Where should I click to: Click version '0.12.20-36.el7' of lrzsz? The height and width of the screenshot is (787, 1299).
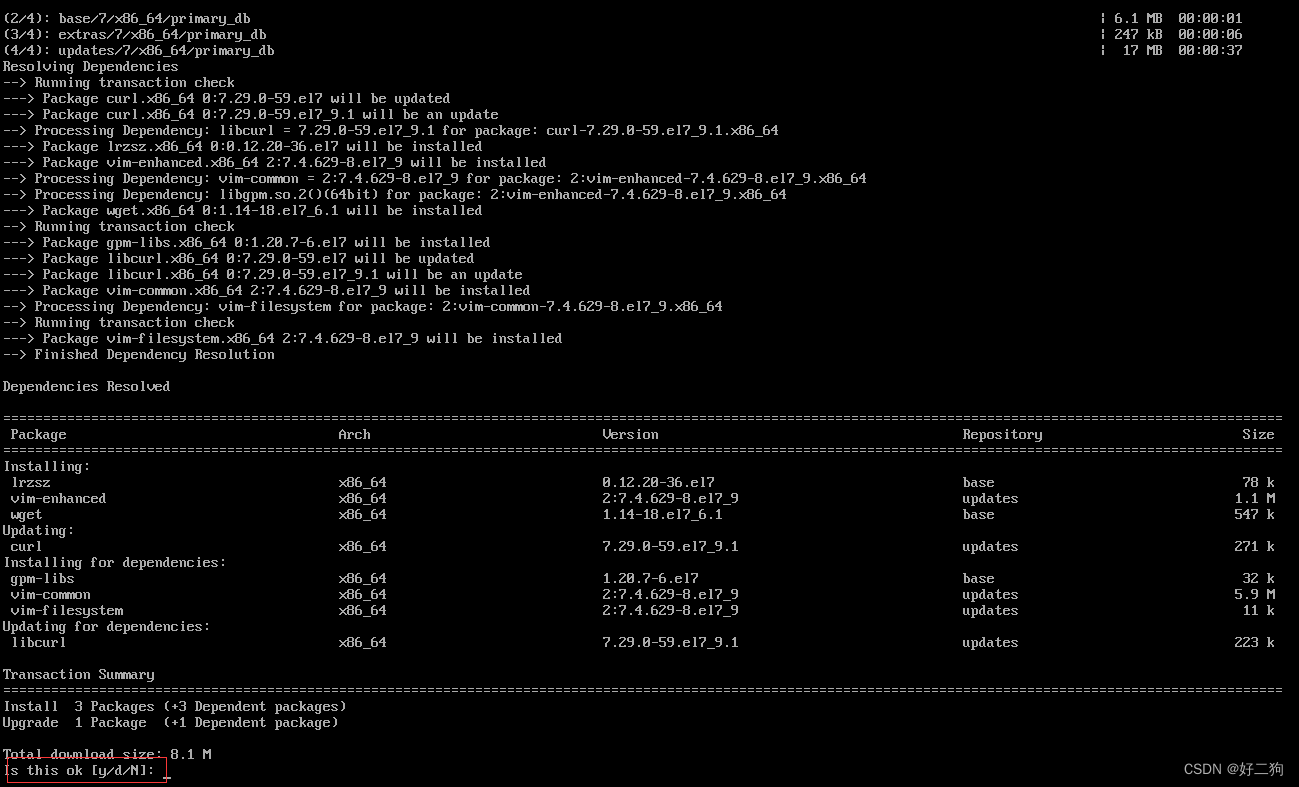658,483
